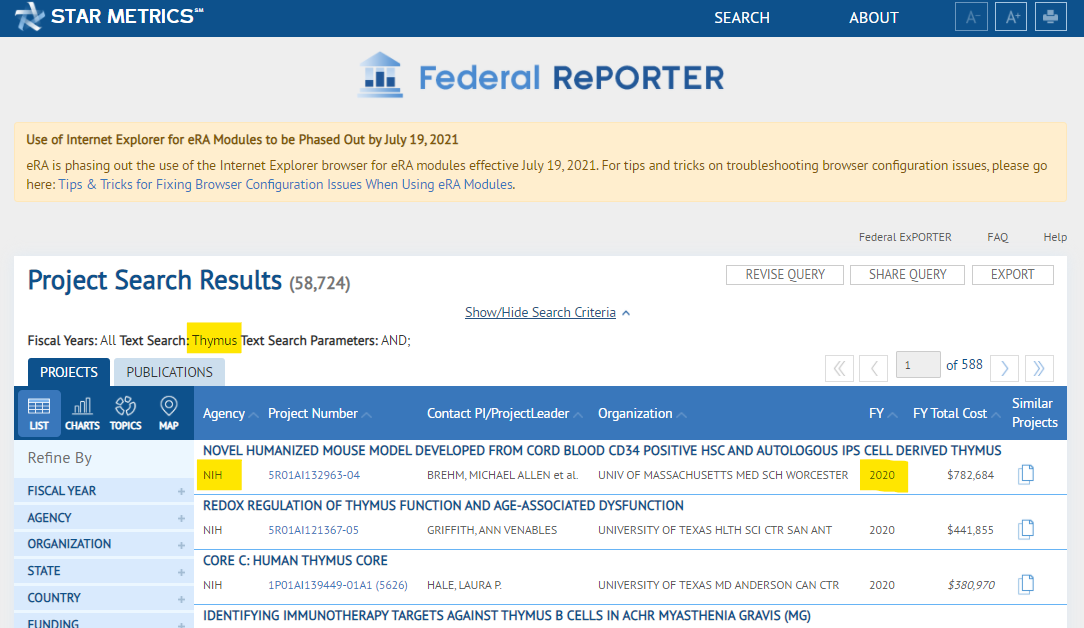Go to first results page icon

pos(839,368)
